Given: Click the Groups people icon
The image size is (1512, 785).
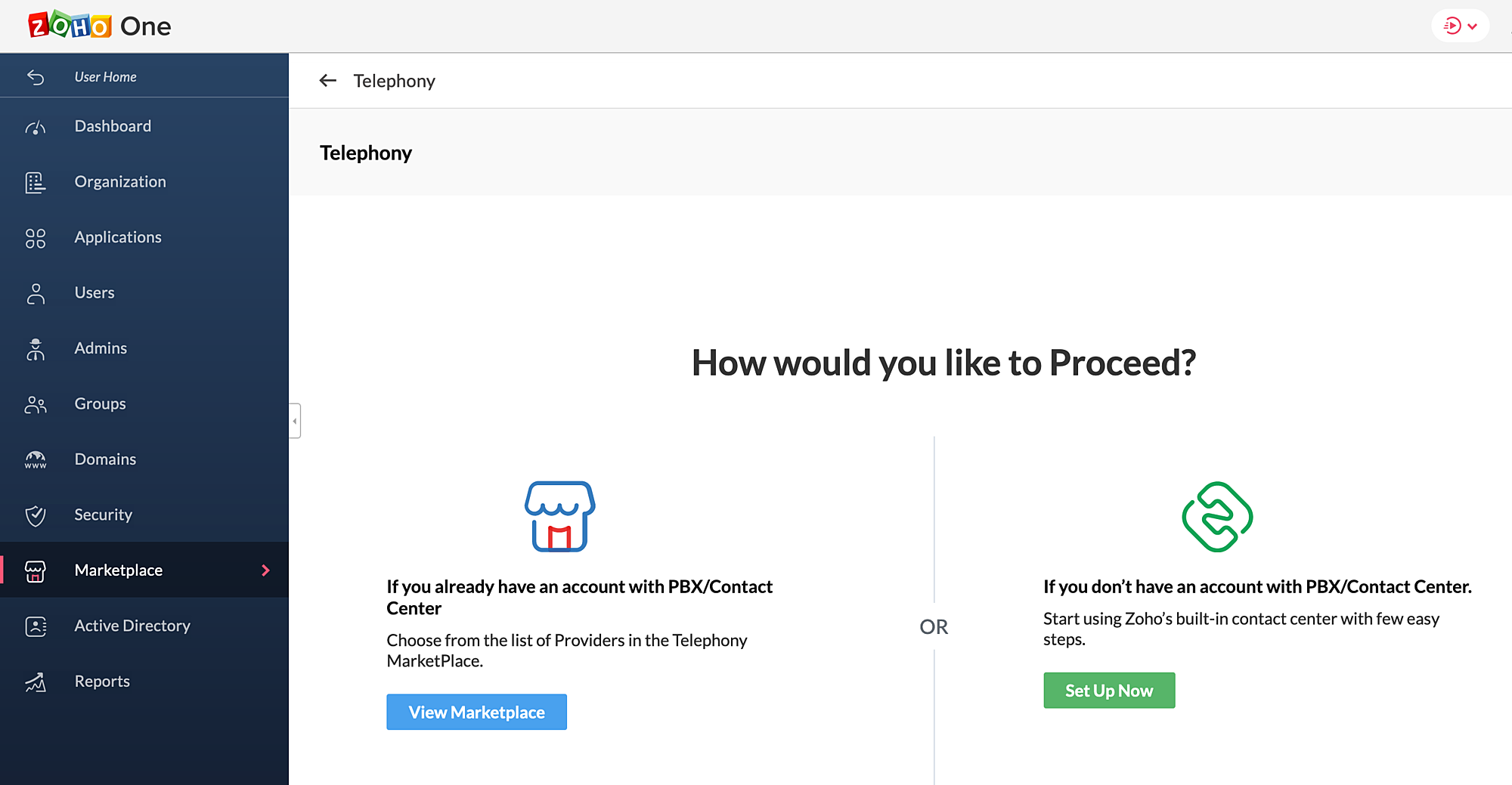Looking at the screenshot, I should coord(36,404).
